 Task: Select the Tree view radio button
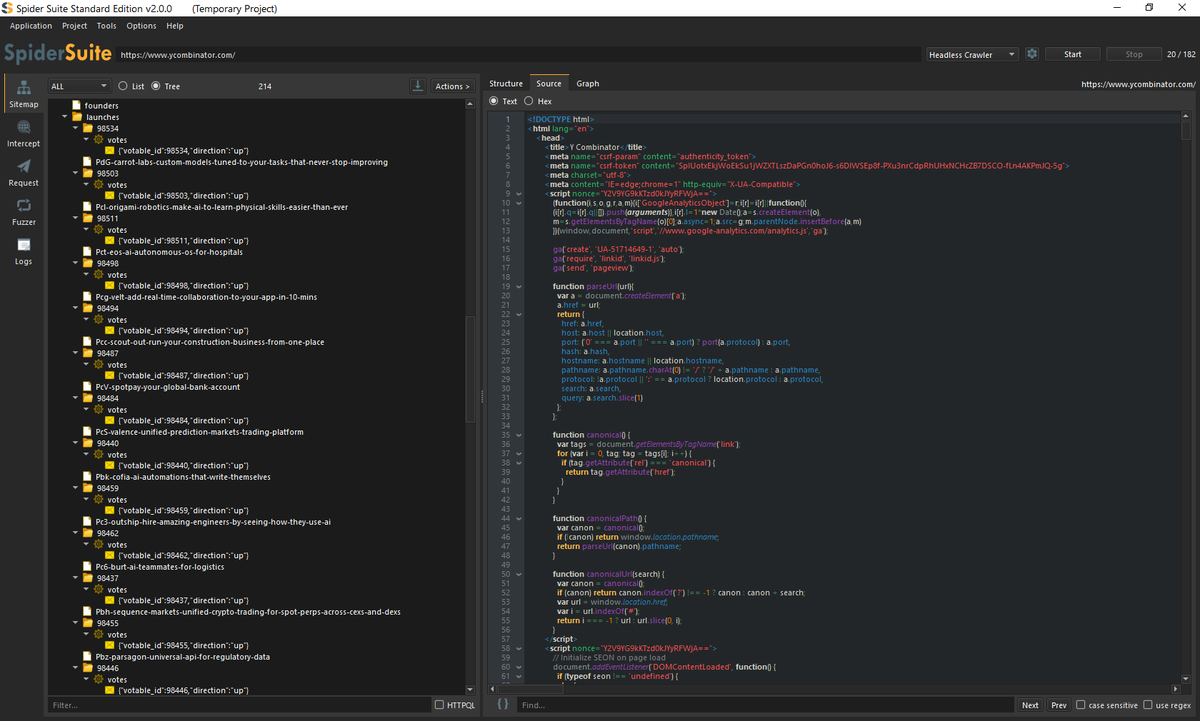[x=156, y=86]
